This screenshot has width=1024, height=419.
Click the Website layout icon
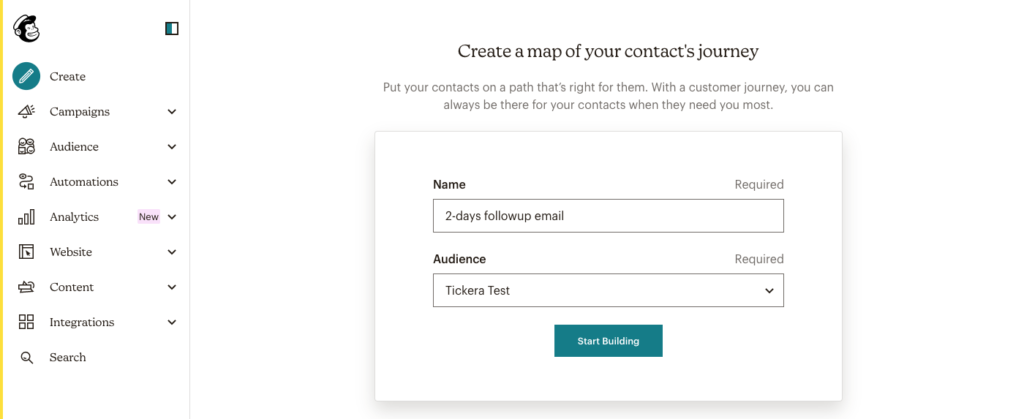pos(26,252)
